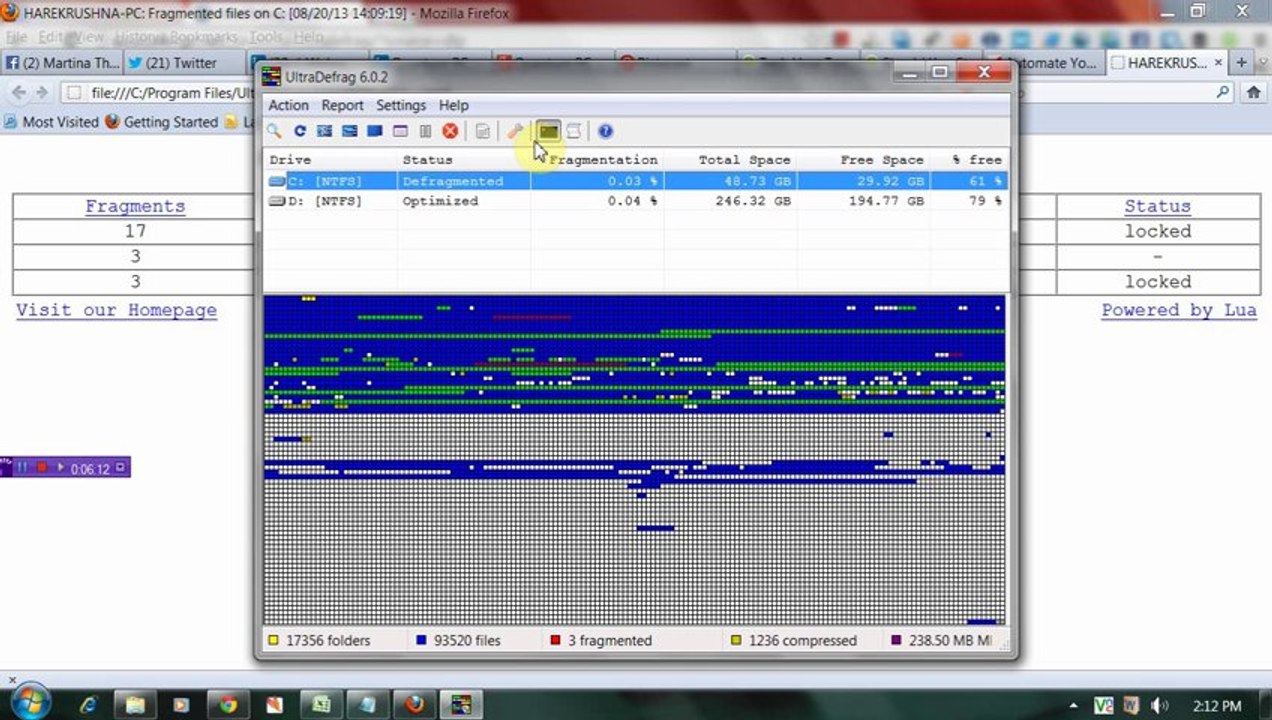Image resolution: width=1272 pixels, height=720 pixels.
Task: Click the Repeat action toolbar icon
Action: (x=299, y=131)
